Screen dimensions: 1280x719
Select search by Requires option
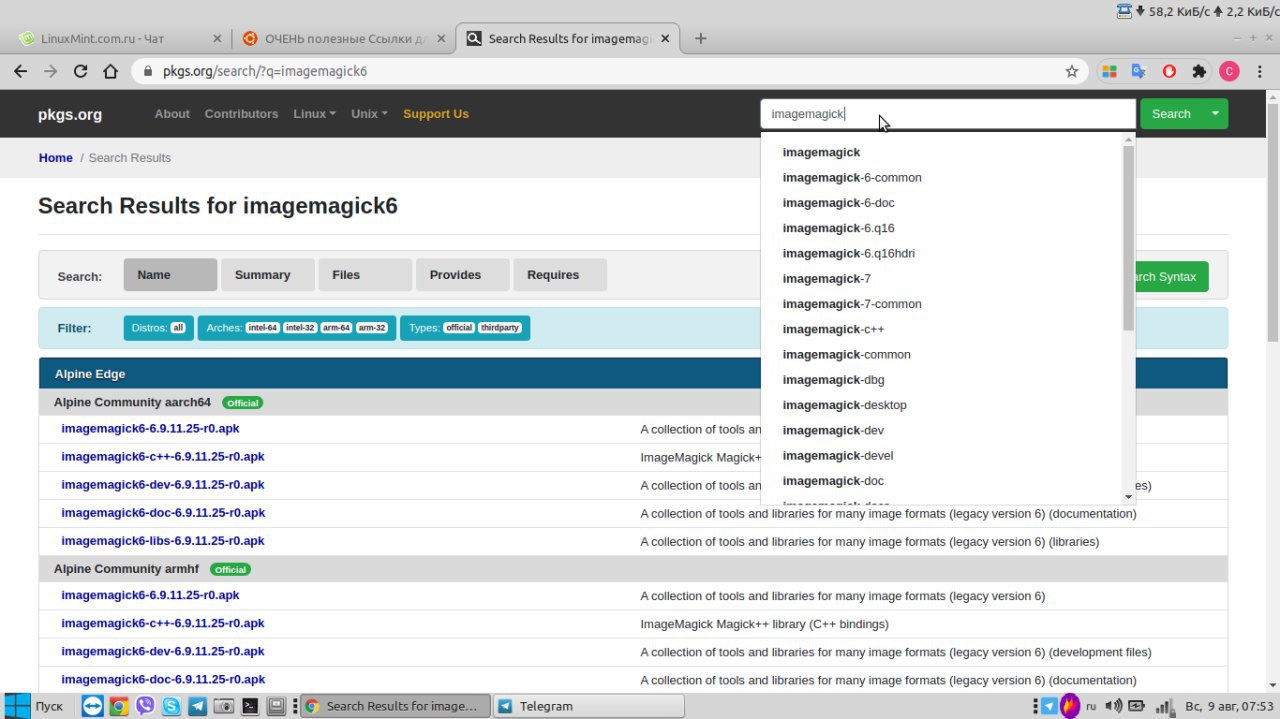tap(560, 275)
